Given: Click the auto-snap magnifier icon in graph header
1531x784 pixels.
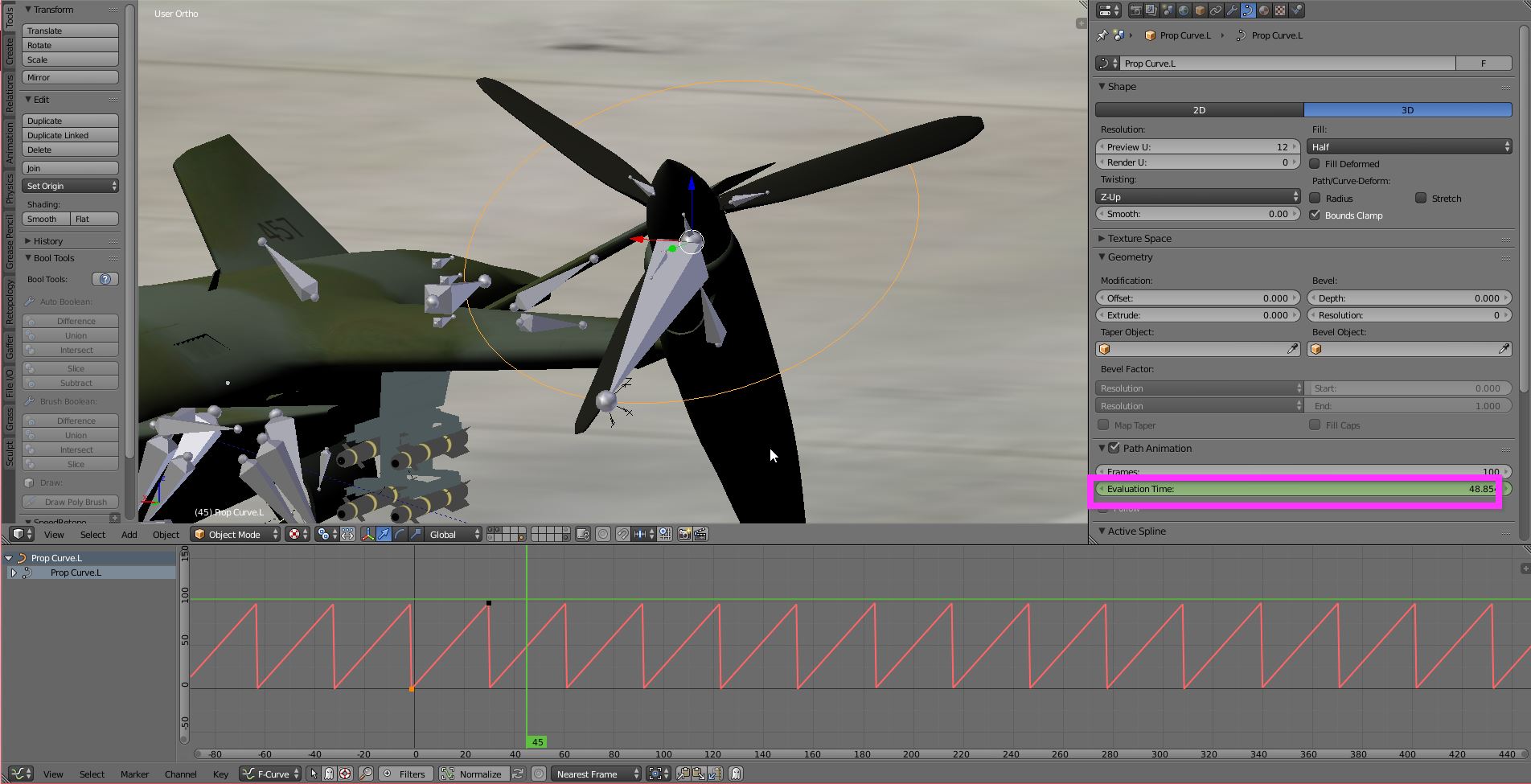Looking at the screenshot, I should 366,774.
